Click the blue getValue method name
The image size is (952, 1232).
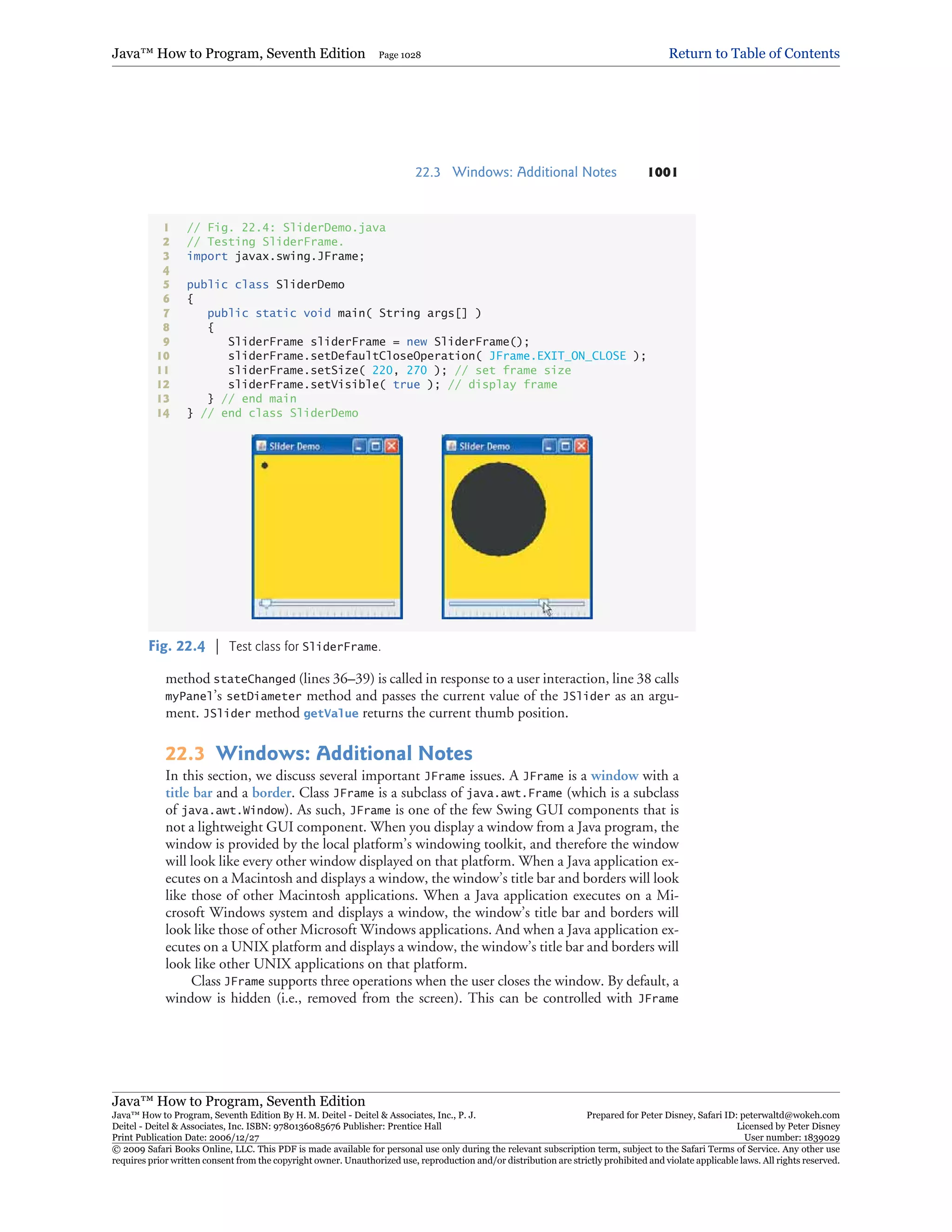[x=331, y=714]
